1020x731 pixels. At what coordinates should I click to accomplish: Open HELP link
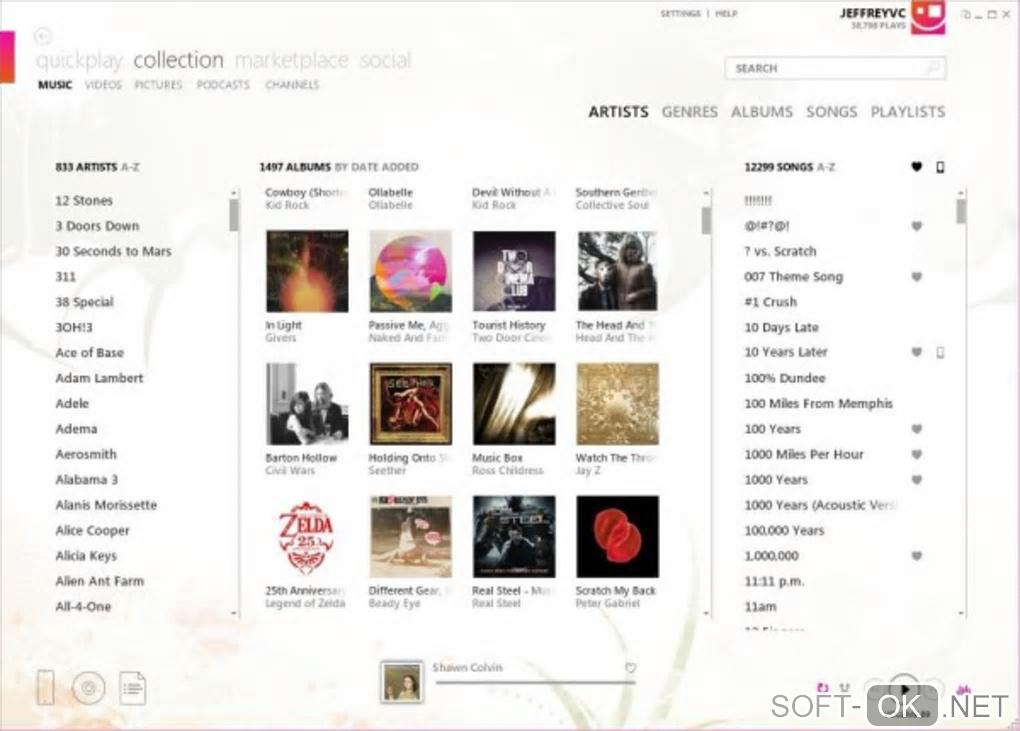(x=727, y=14)
